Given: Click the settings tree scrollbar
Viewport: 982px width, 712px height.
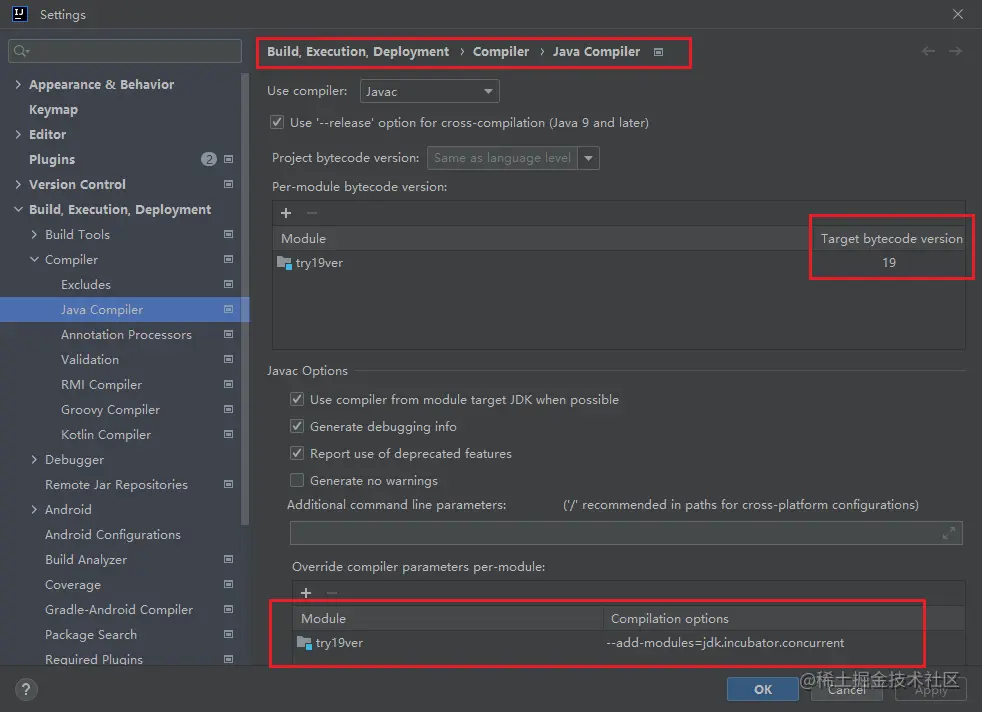Looking at the screenshot, I should pyautogui.click(x=245, y=299).
